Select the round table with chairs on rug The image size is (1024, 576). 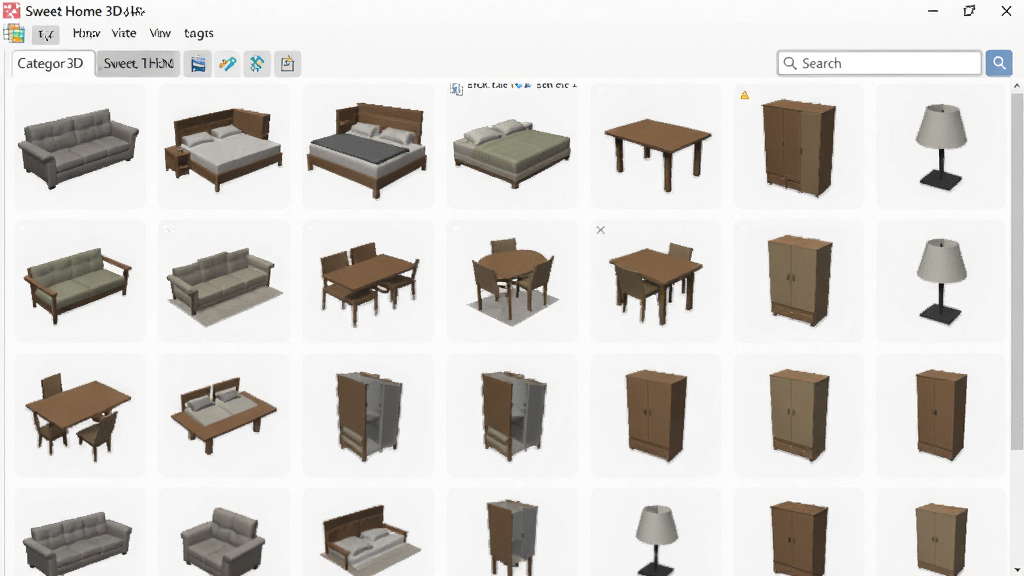point(513,281)
